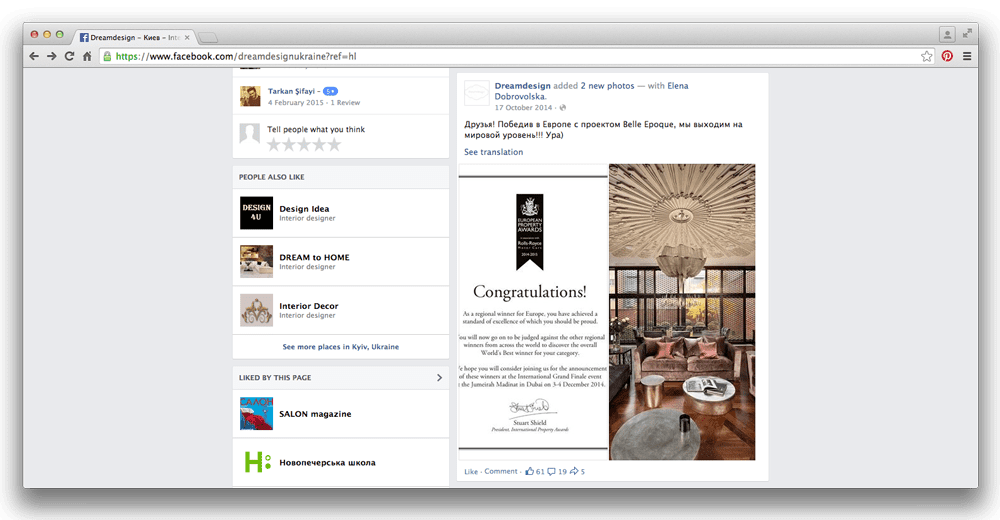Open the Pinterest extension icon
The width and height of the screenshot is (1000, 520).
pyautogui.click(x=947, y=56)
